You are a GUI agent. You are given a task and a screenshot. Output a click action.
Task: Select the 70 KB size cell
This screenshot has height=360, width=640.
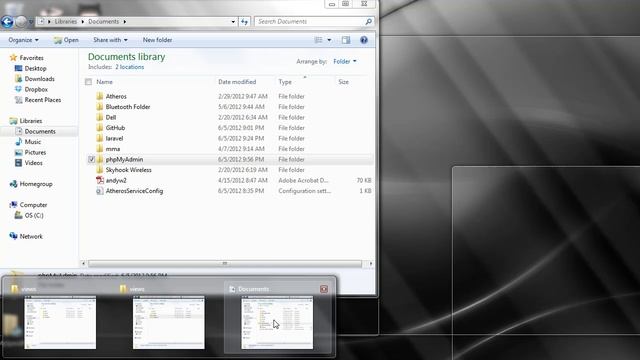coord(364,180)
